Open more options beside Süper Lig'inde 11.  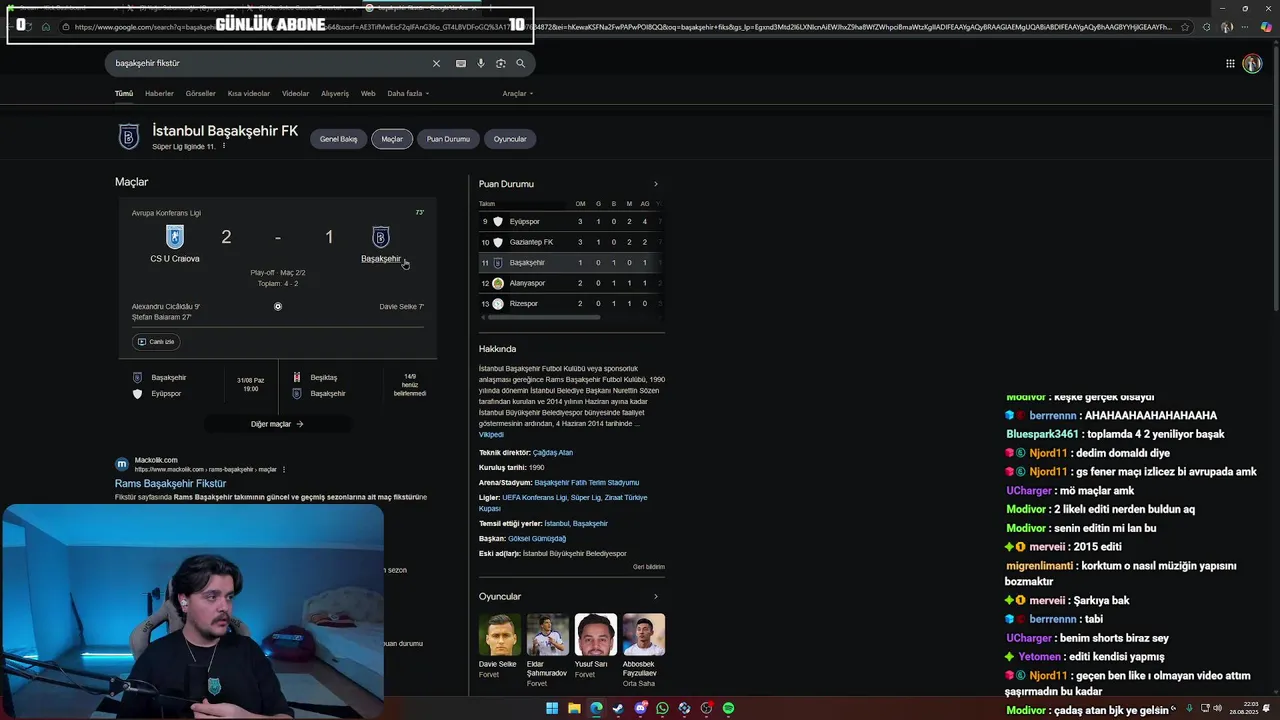224,146
